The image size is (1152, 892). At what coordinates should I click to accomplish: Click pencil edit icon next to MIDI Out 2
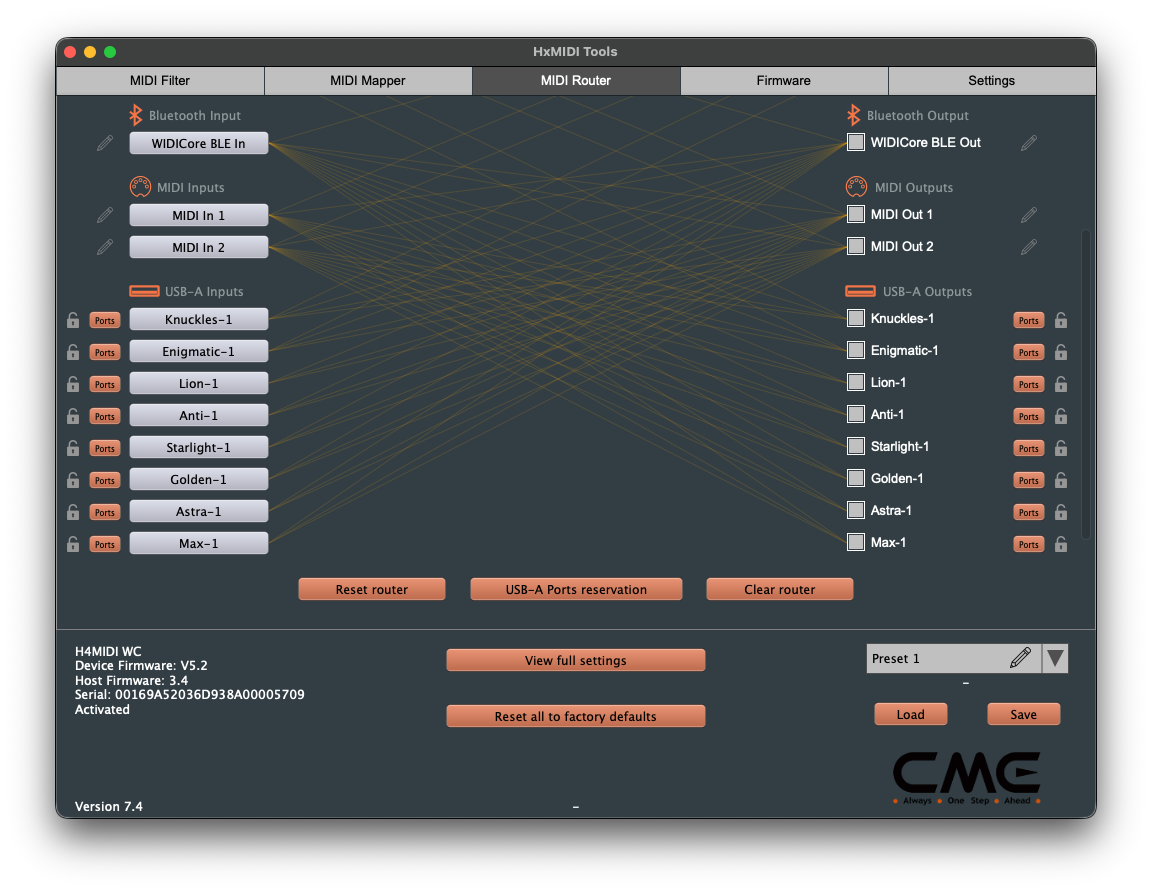click(1029, 247)
